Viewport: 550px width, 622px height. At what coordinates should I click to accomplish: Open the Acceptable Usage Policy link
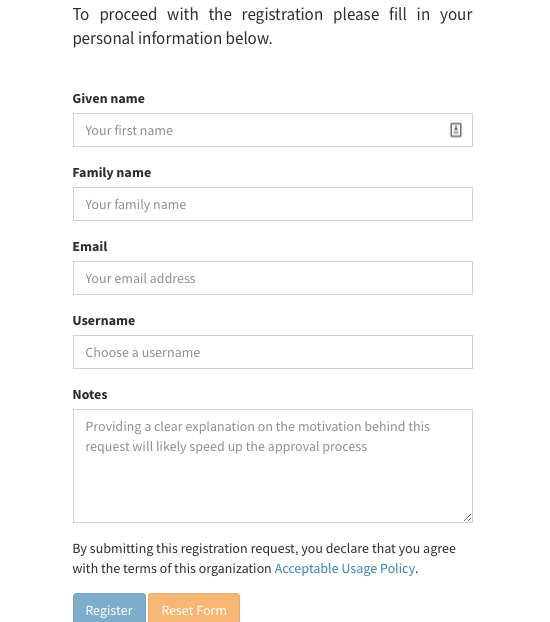[x=344, y=568]
